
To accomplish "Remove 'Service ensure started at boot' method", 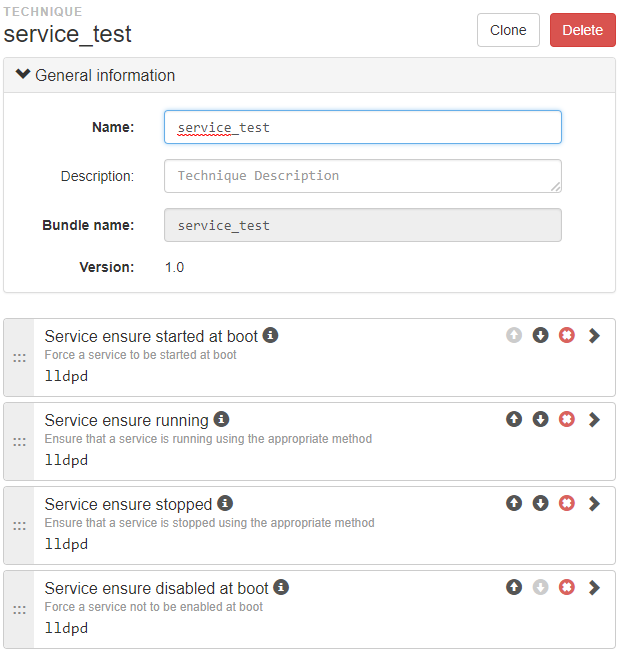I will 567,335.
